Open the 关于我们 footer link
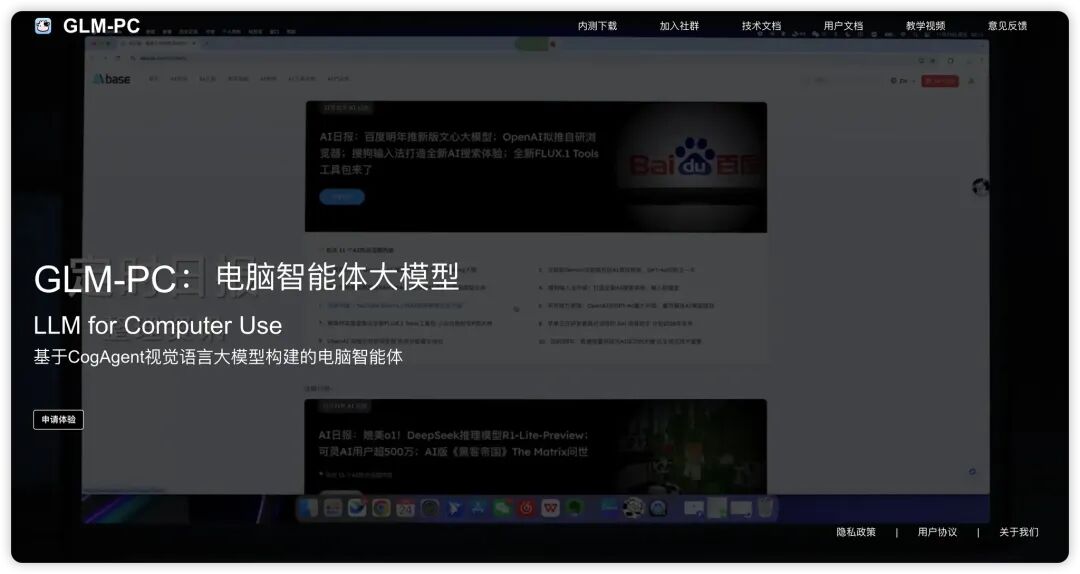This screenshot has width=1080, height=574. click(1019, 532)
